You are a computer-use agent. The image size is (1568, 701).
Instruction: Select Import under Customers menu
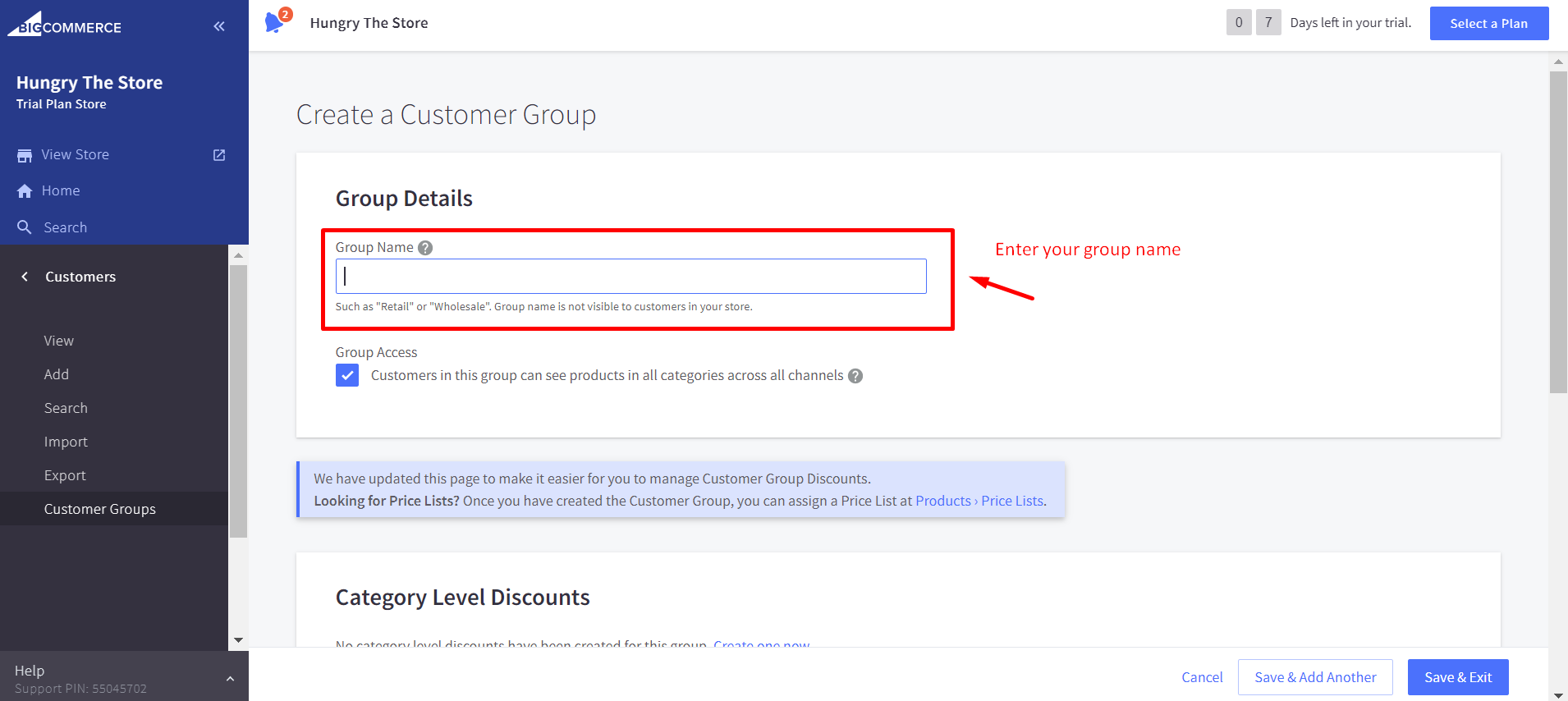click(66, 442)
